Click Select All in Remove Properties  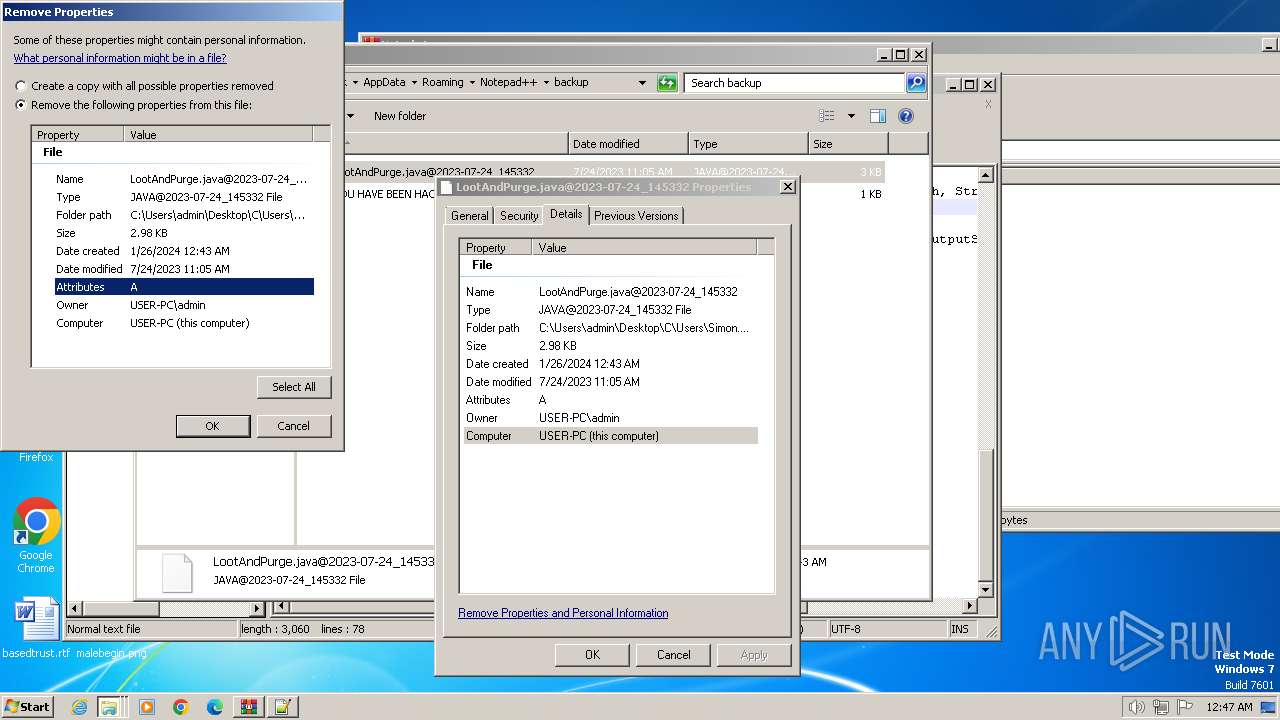pos(294,387)
